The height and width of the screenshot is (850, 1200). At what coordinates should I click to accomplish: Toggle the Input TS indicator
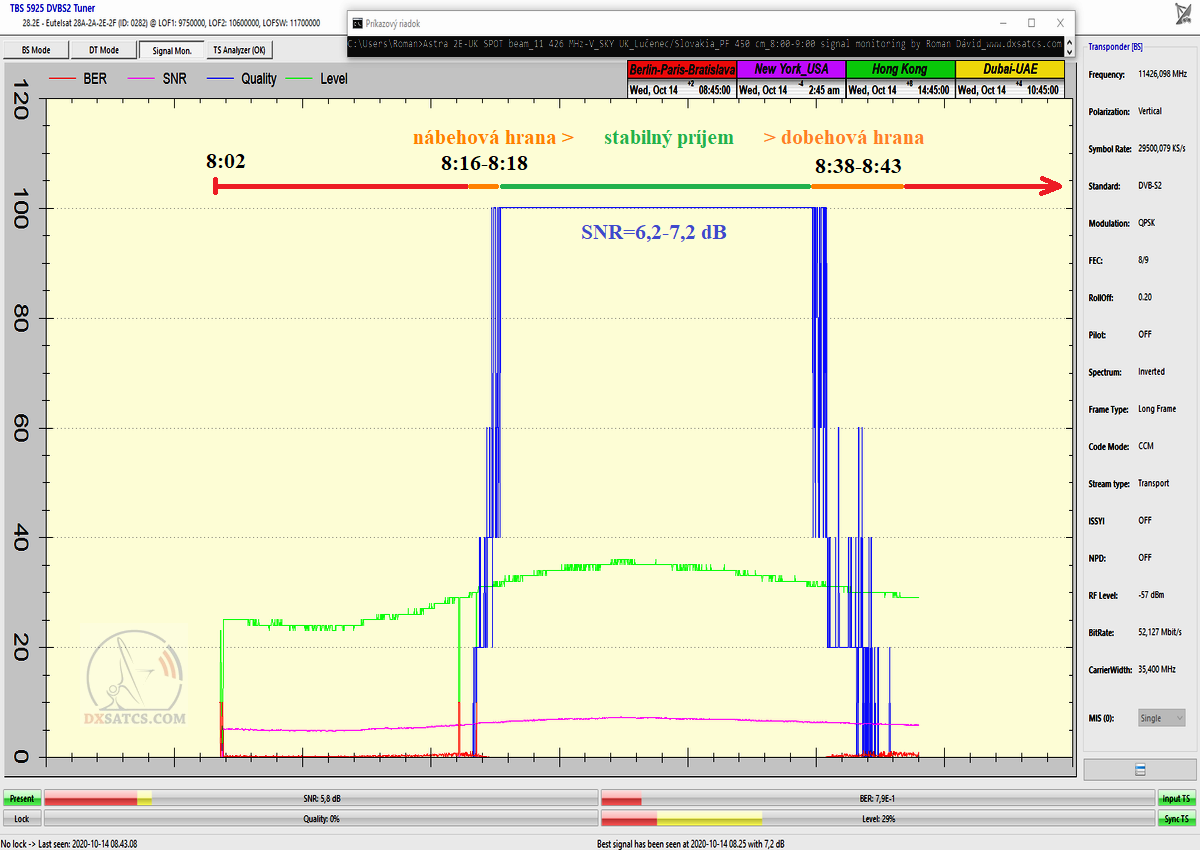coord(1176,799)
